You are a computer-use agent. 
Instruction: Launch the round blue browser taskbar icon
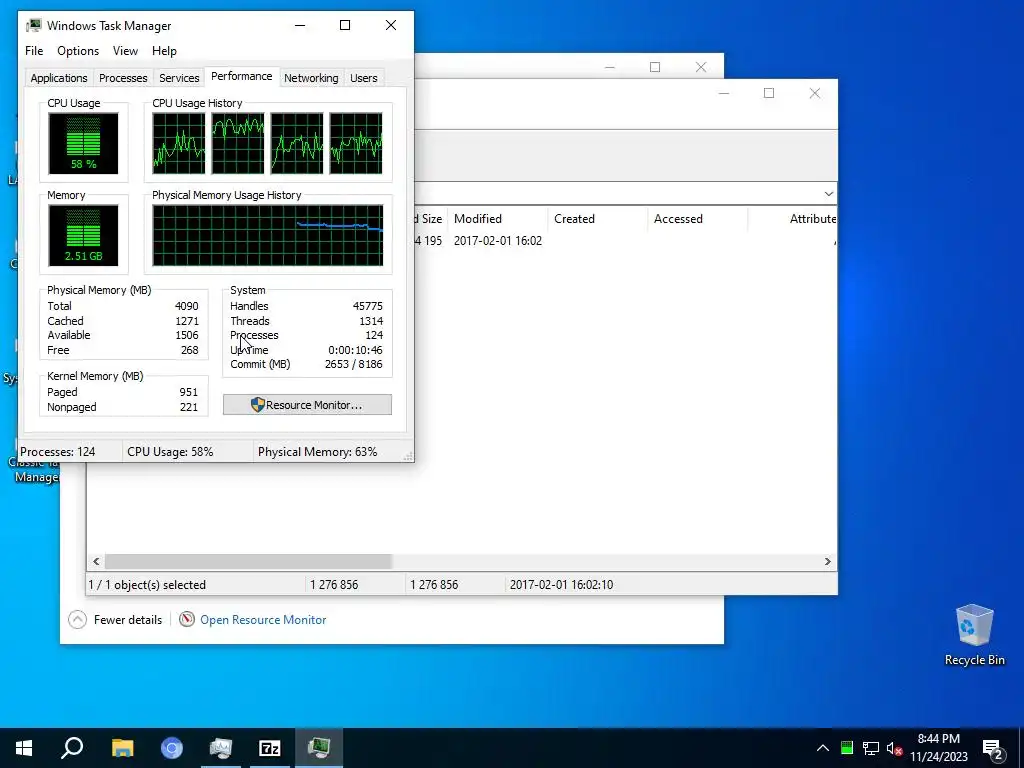coord(172,748)
